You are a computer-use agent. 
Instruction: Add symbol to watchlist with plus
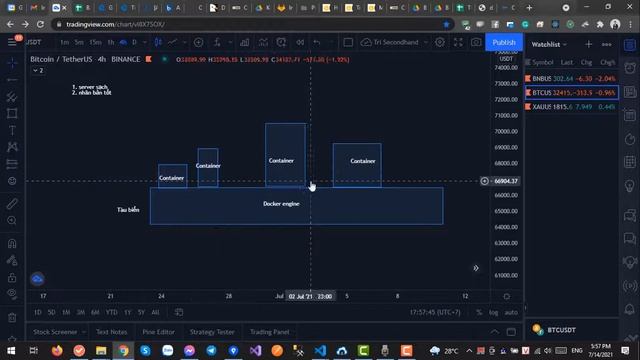pos(588,44)
